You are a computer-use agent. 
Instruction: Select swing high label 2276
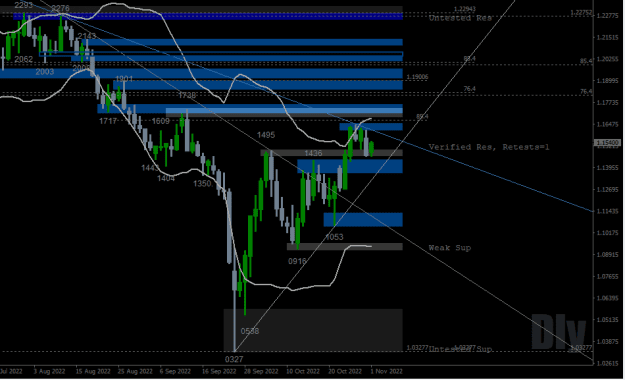click(x=61, y=8)
